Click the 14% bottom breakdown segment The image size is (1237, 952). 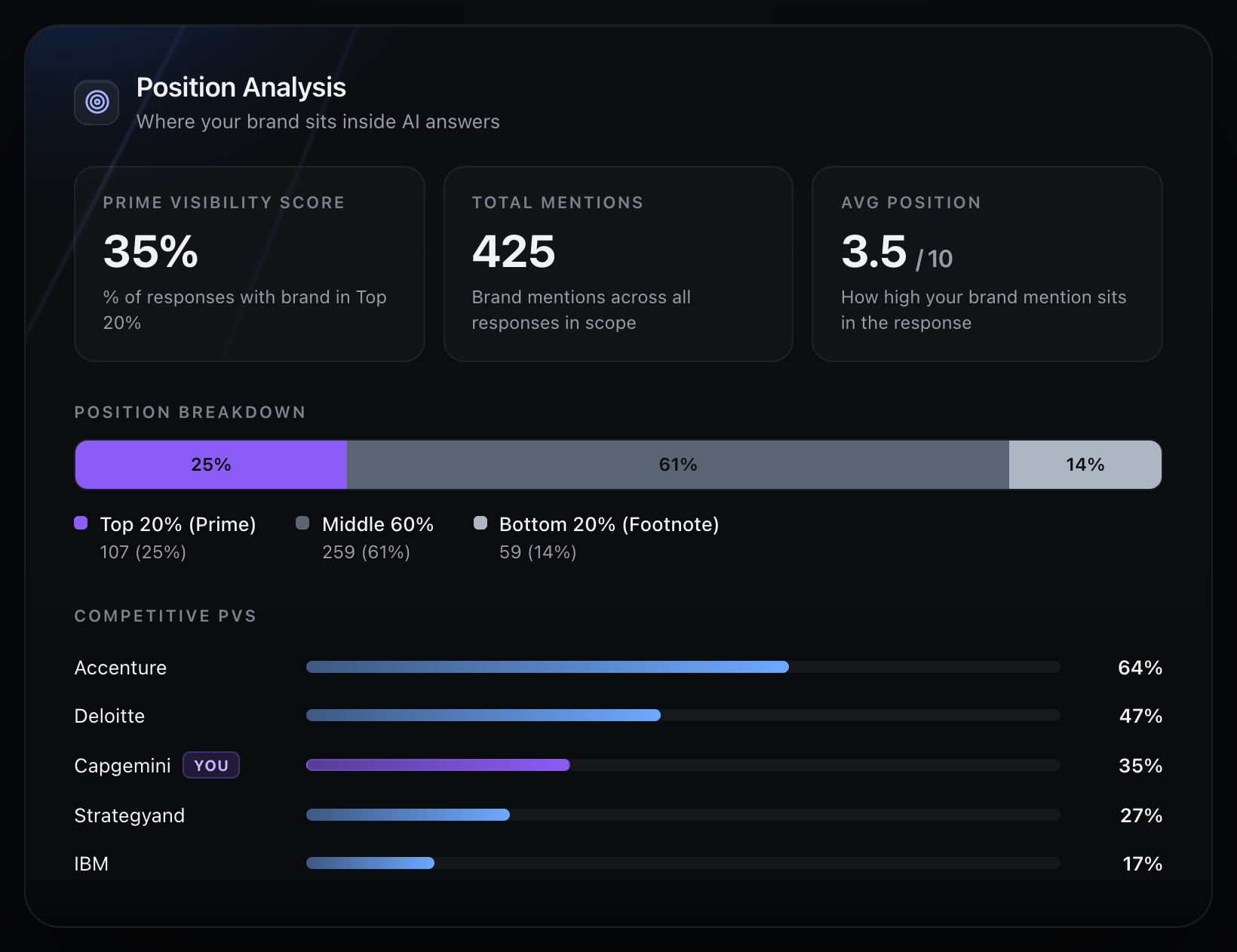(1085, 465)
